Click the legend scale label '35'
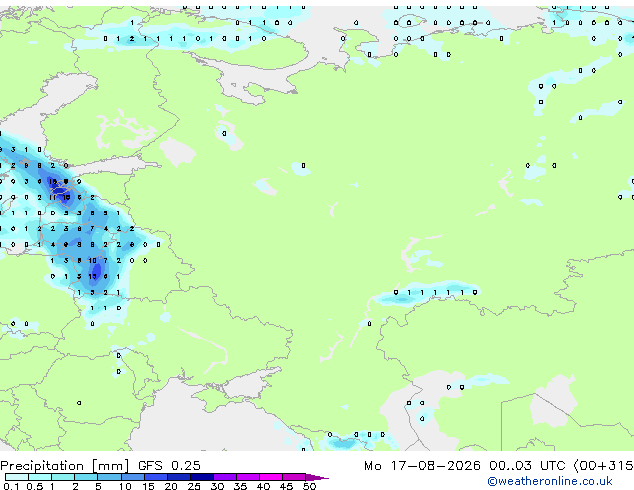The width and height of the screenshot is (634, 490). click(240, 486)
